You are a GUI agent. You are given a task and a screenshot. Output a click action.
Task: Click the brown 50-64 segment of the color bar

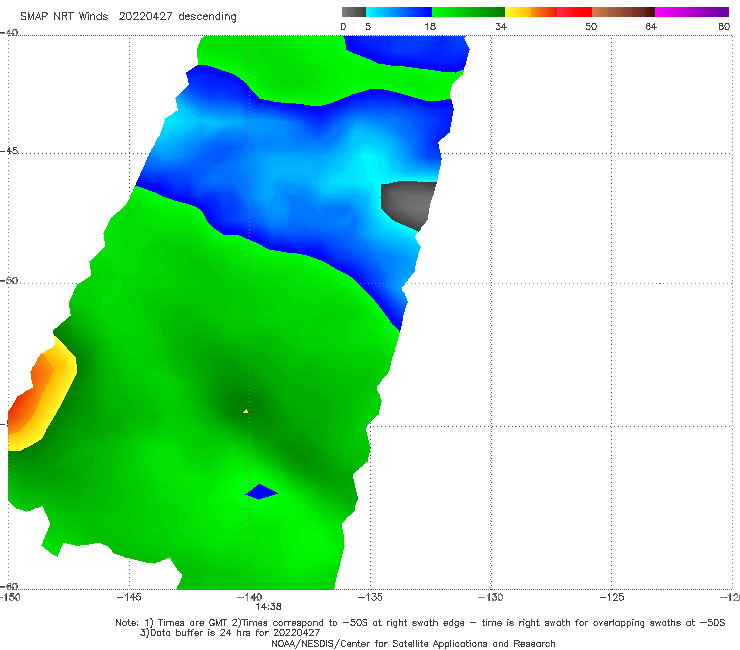pos(623,12)
